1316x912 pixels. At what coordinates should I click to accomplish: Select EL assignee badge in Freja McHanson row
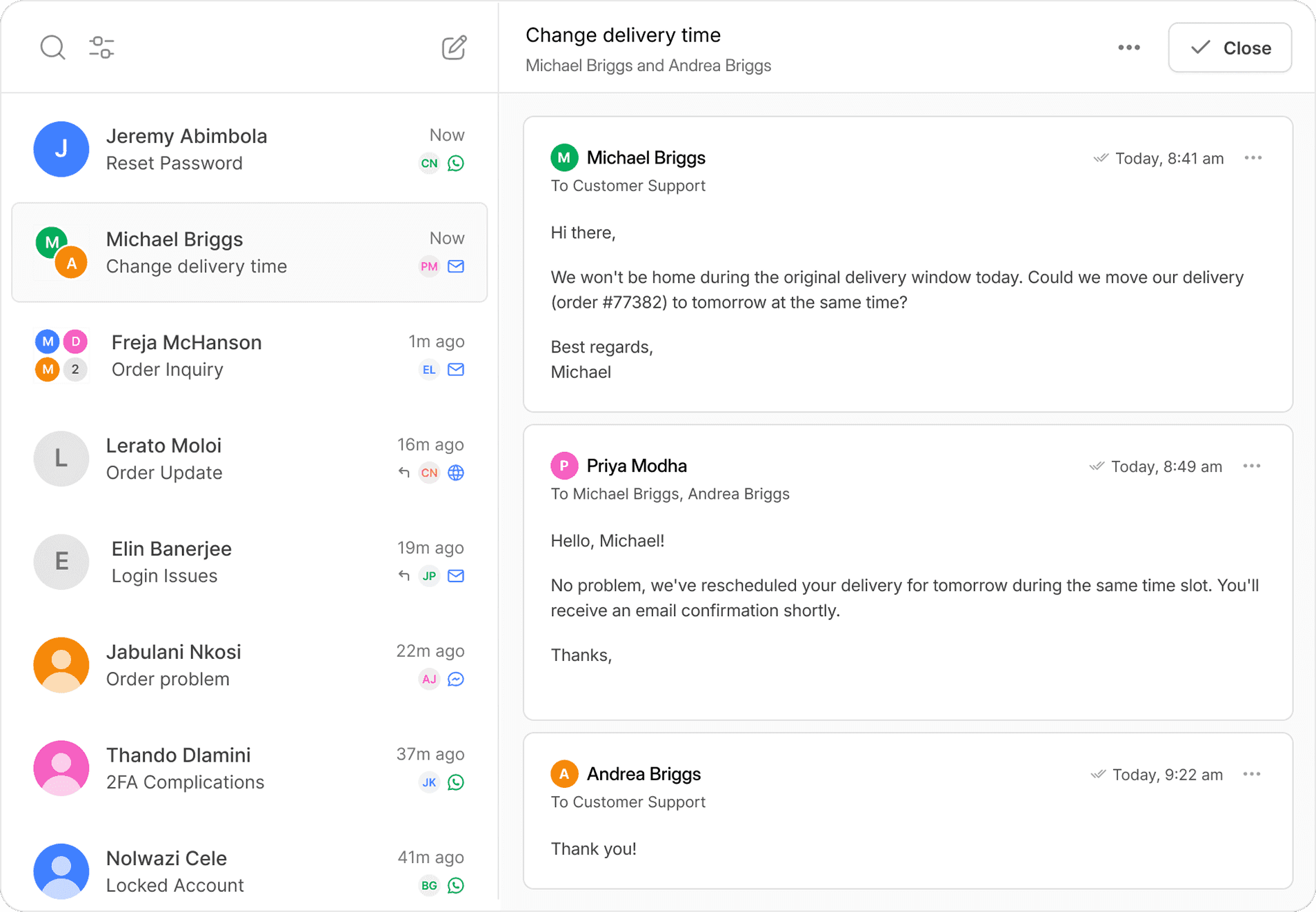pos(429,370)
